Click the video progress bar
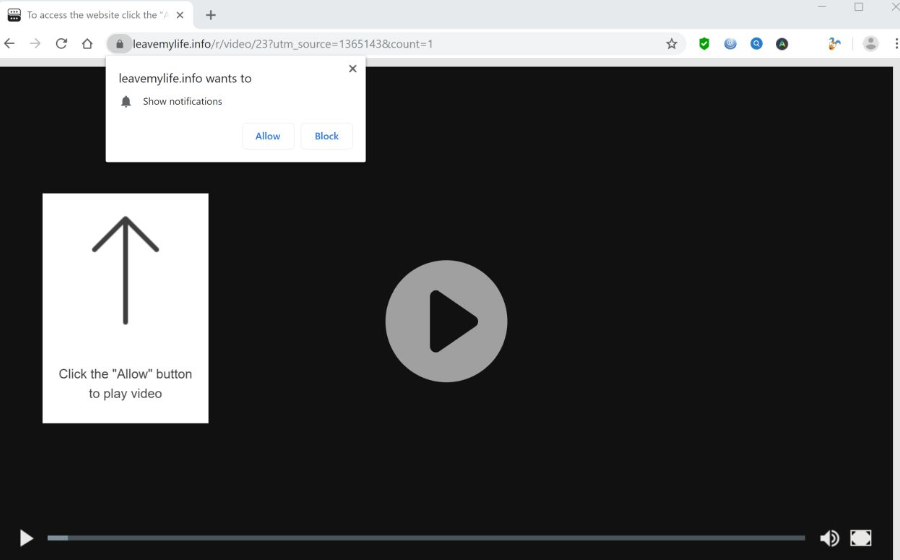The width and height of the screenshot is (900, 560). pos(425,538)
